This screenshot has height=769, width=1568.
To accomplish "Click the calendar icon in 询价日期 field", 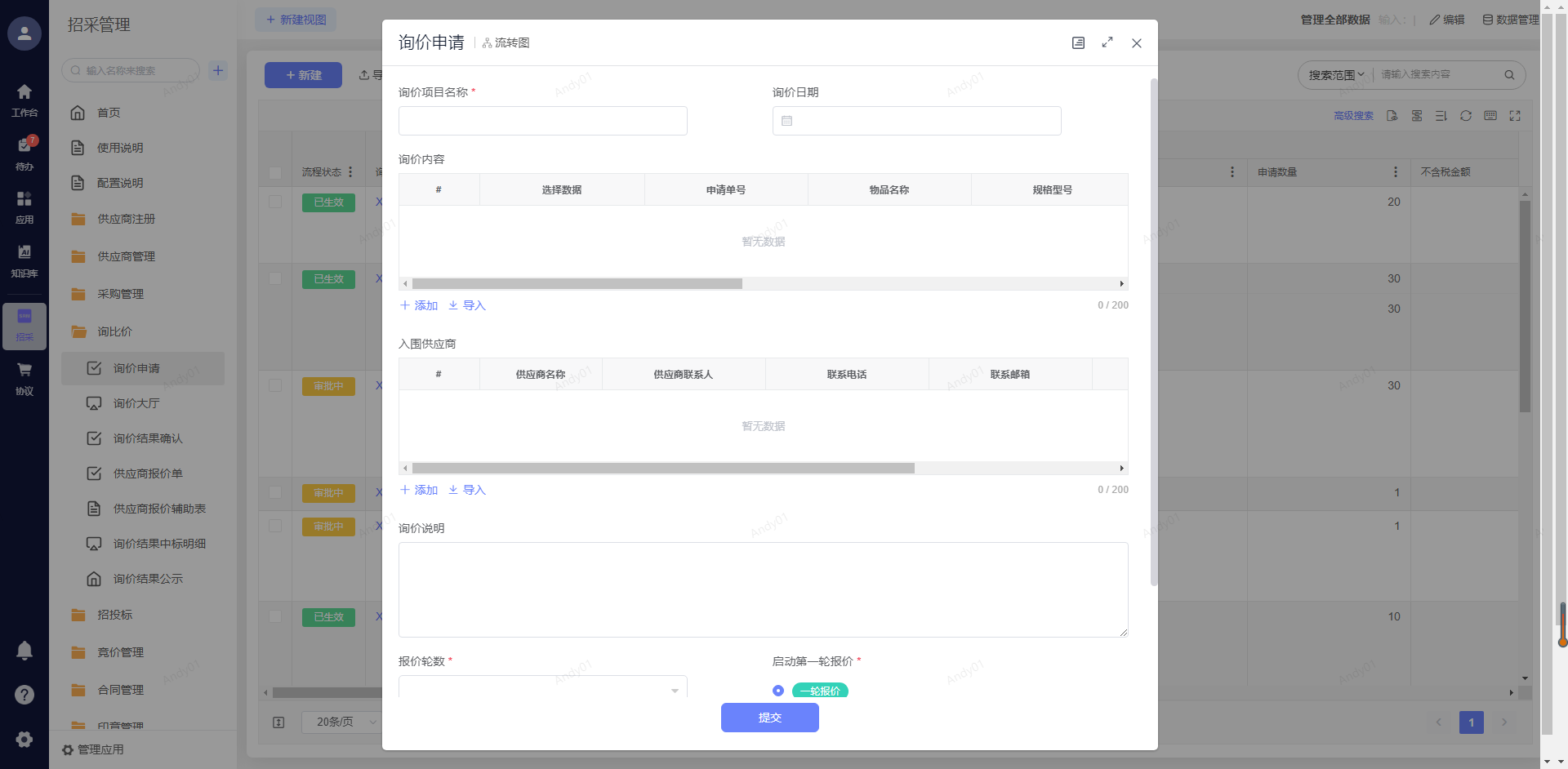I will point(787,121).
